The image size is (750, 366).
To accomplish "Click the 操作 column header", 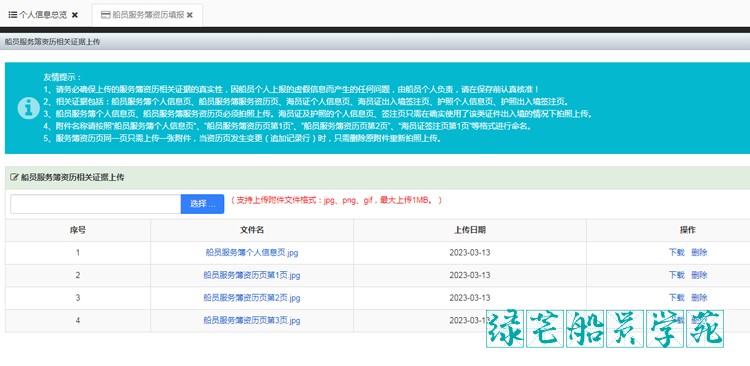I will (687, 230).
